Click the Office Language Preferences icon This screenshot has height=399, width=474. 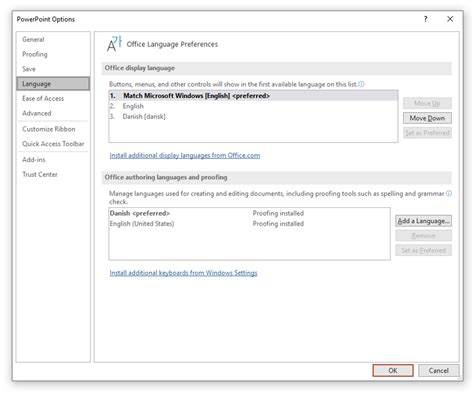(114, 44)
